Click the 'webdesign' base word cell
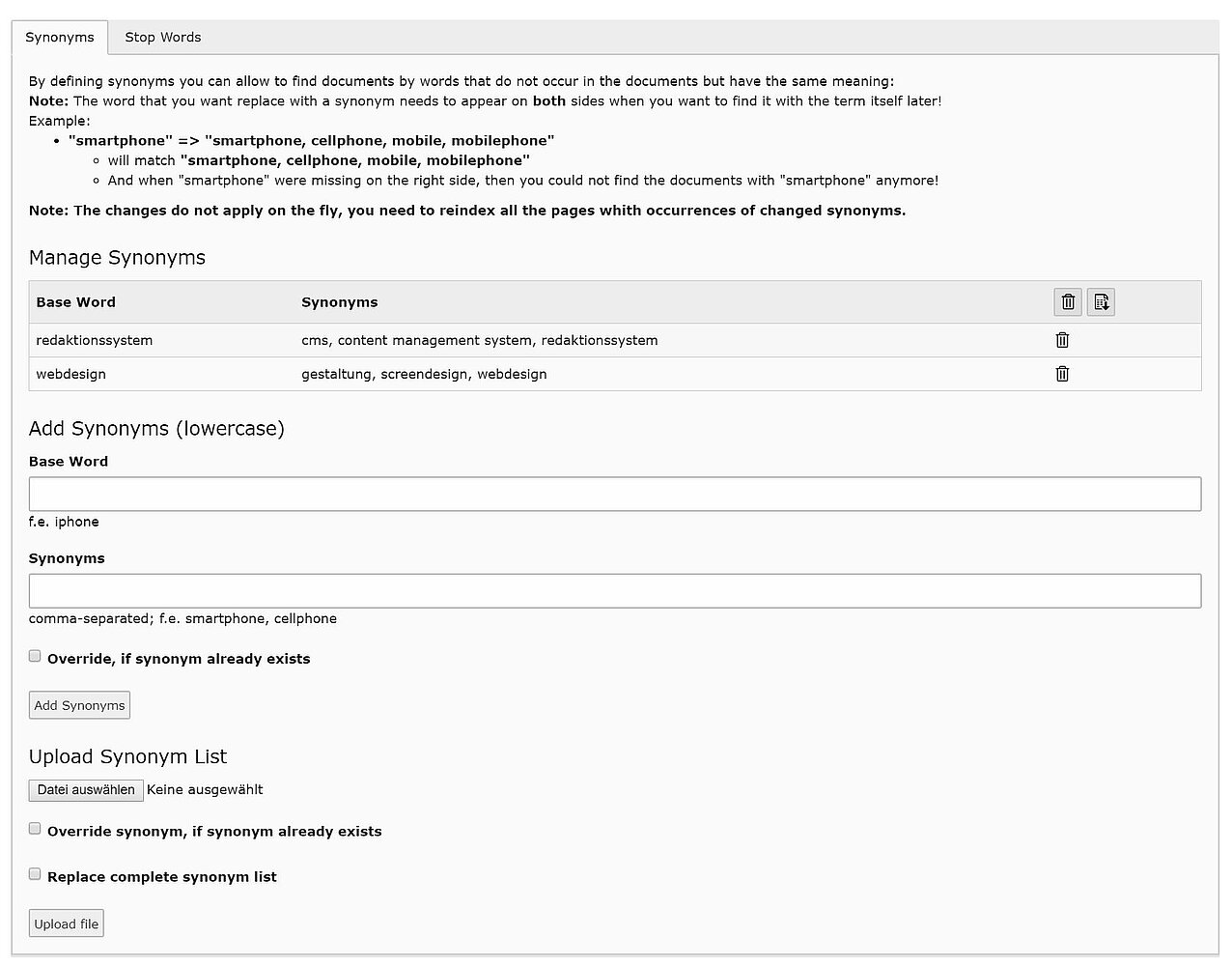Viewport: 1232px width, 966px height. pyautogui.click(x=71, y=374)
